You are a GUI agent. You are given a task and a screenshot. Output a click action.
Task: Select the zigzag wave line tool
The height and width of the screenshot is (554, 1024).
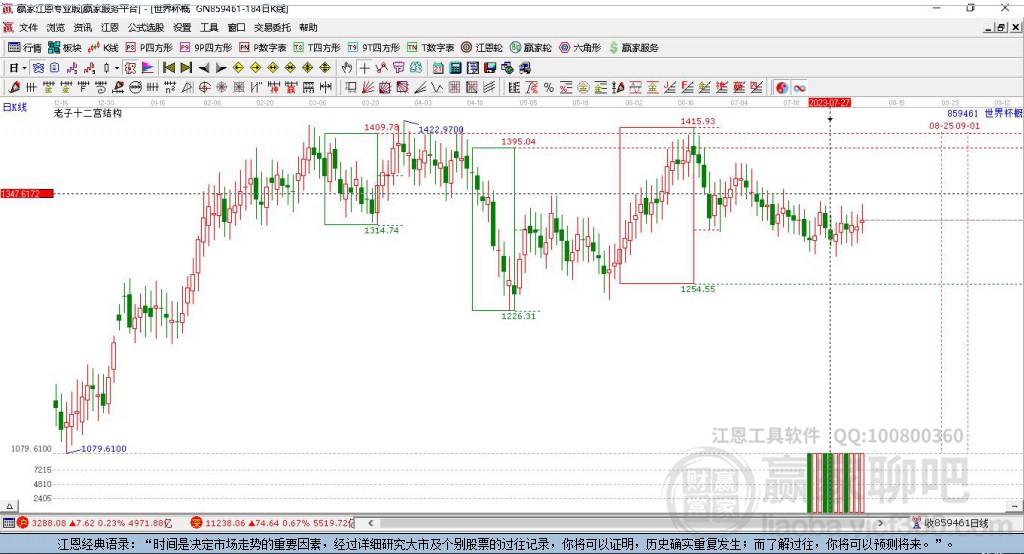tap(436, 88)
